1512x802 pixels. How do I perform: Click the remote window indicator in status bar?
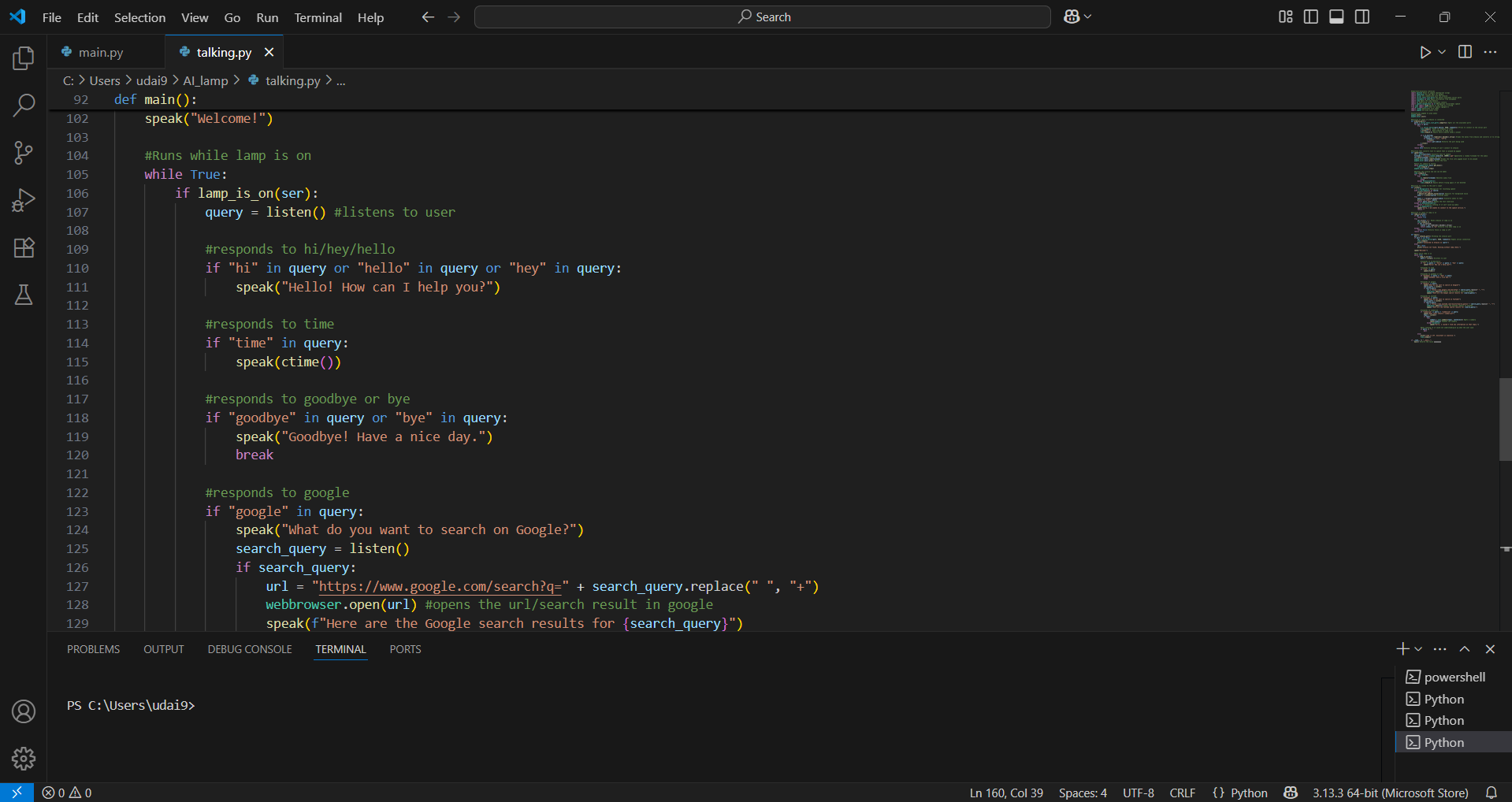(x=17, y=793)
